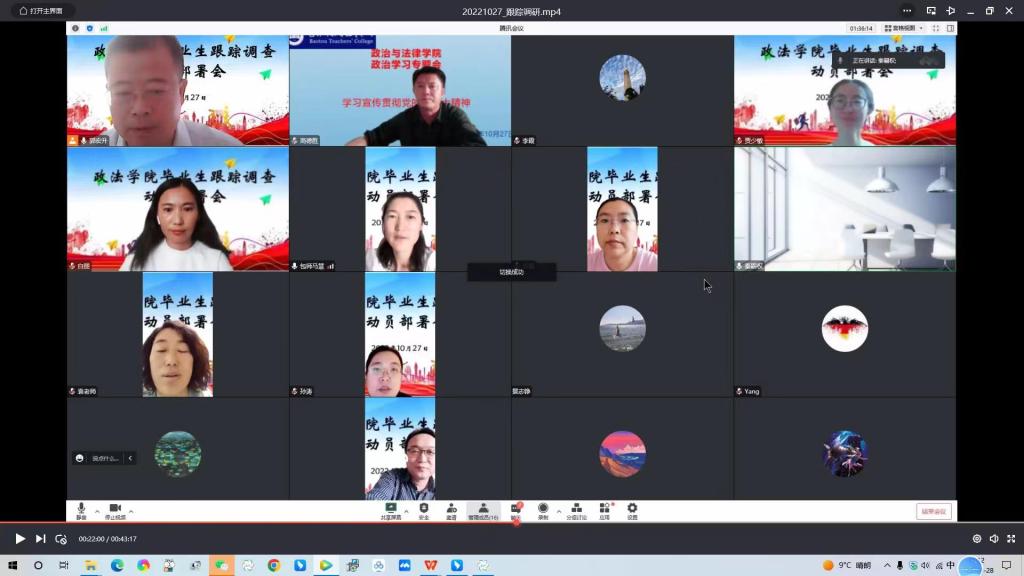Open the Manage Members (16) panel

pyautogui.click(x=483, y=510)
